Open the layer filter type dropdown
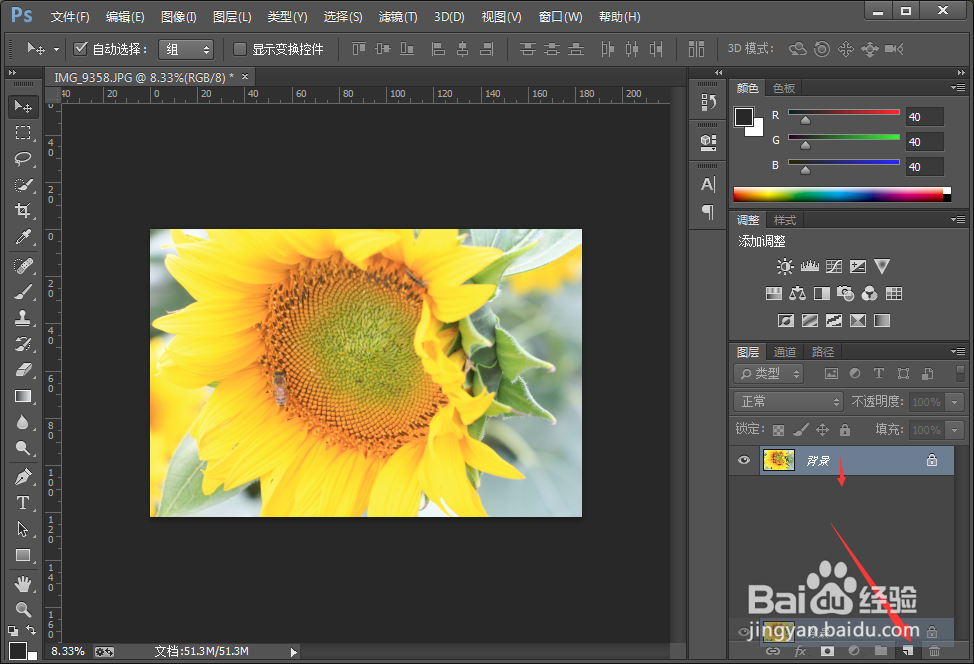The image size is (974, 664). coord(768,373)
